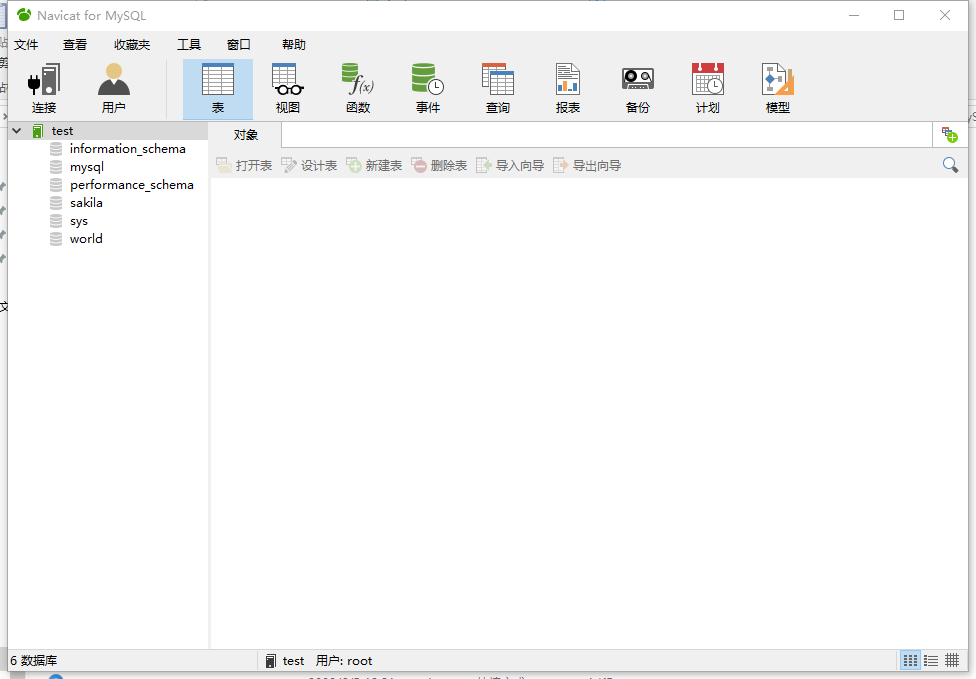Image resolution: width=976 pixels, height=679 pixels.
Task: Open the File (文件) menu
Action: pyautogui.click(x=26, y=45)
